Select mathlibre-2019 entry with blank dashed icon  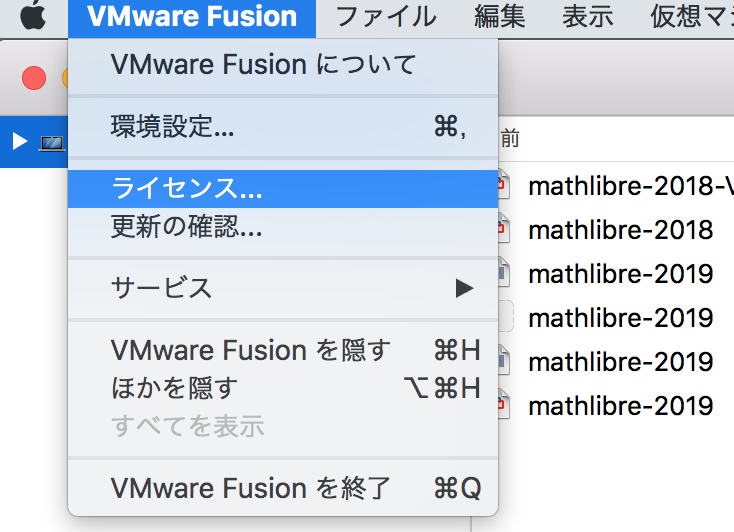pos(620,318)
